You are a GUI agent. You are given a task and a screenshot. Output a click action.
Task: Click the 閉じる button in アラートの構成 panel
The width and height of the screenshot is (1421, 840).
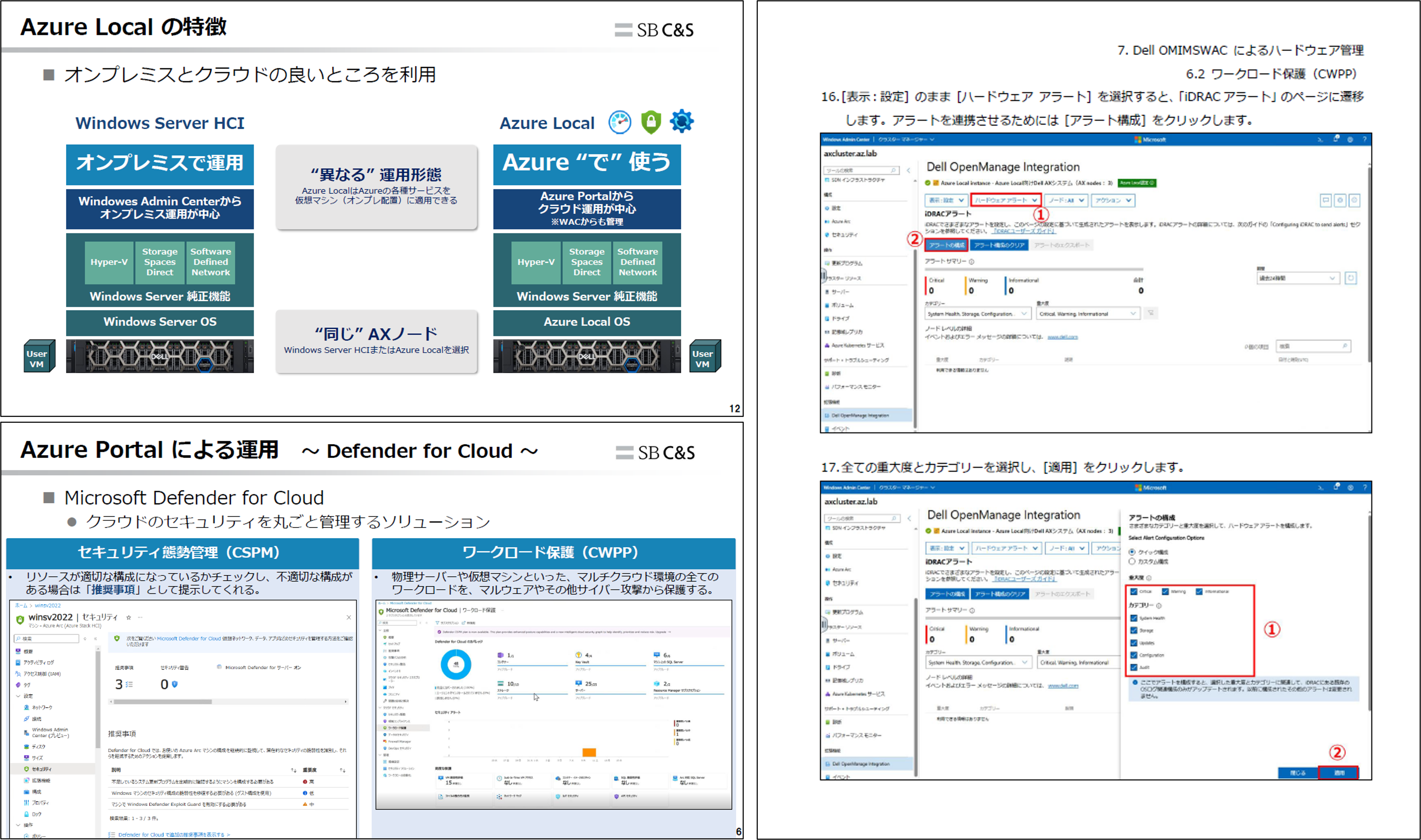1298,773
